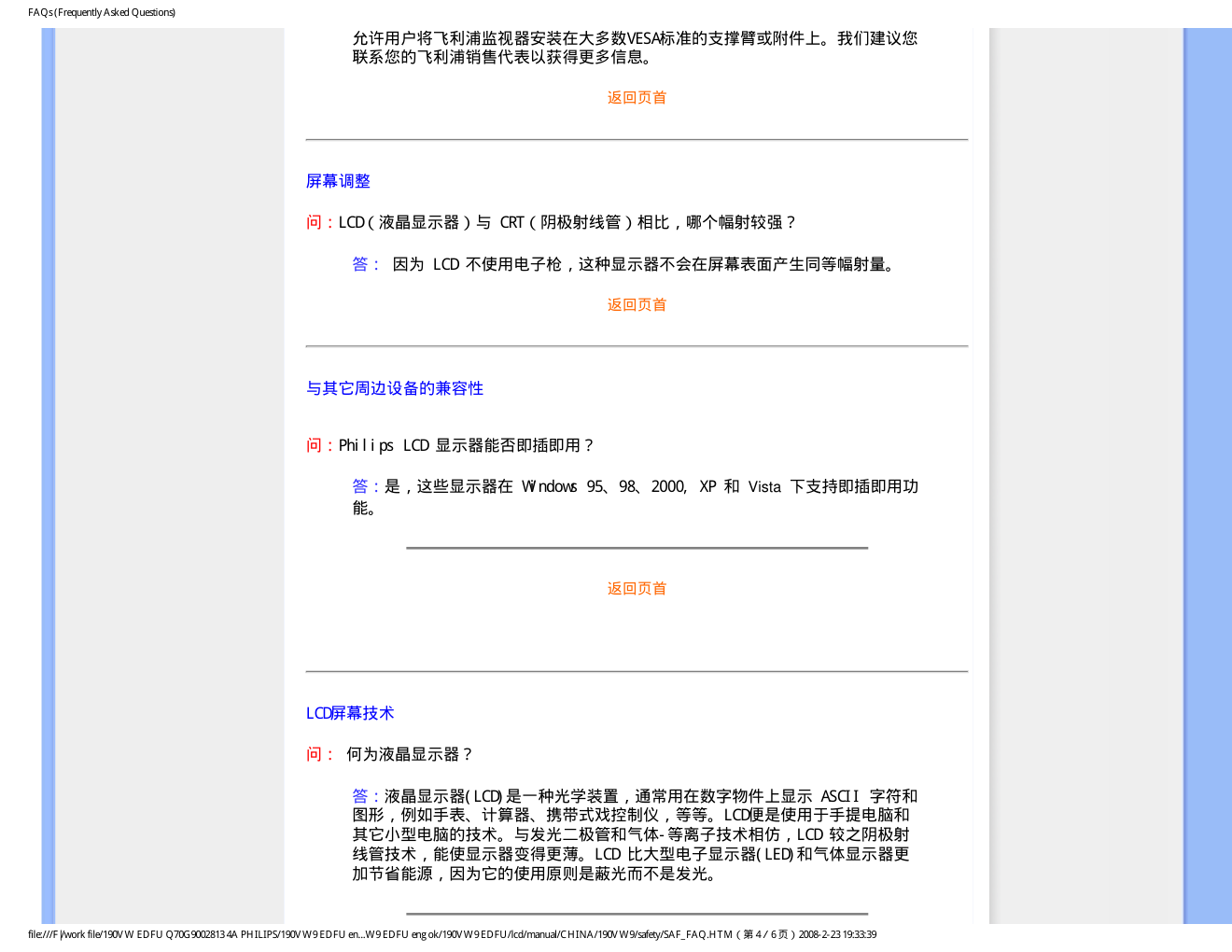The height and width of the screenshot is (952, 1232).
Task: Click the question 何为液晶显示器？
Action: [x=390, y=754]
